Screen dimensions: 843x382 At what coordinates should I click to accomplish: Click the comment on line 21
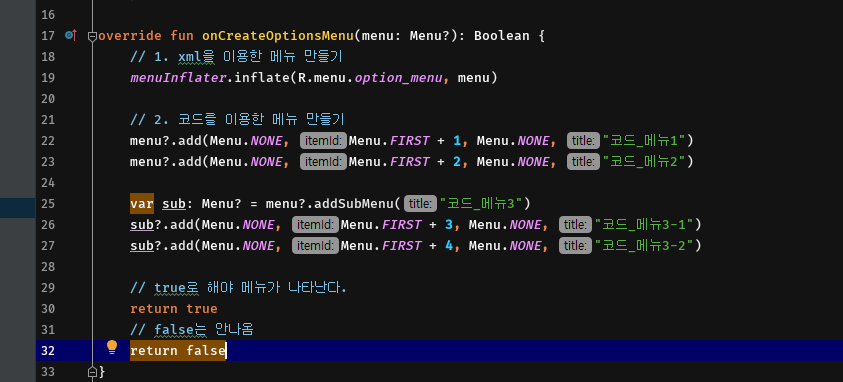click(237, 120)
